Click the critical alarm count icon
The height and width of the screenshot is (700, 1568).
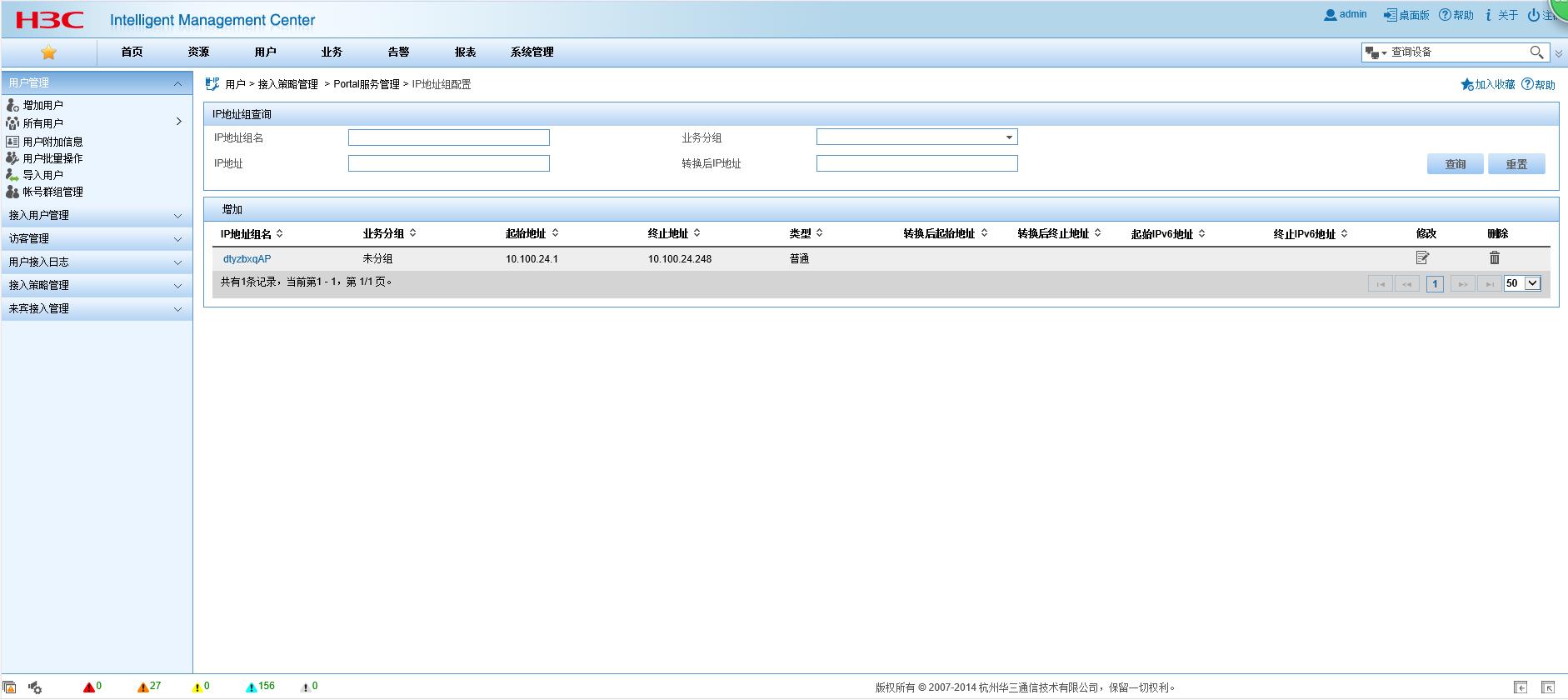pos(88,687)
